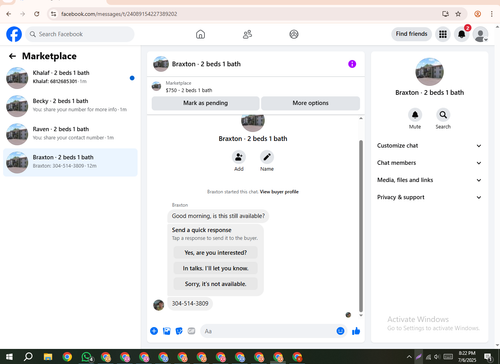
Task: Open View buyer profile link
Action: pos(279,192)
